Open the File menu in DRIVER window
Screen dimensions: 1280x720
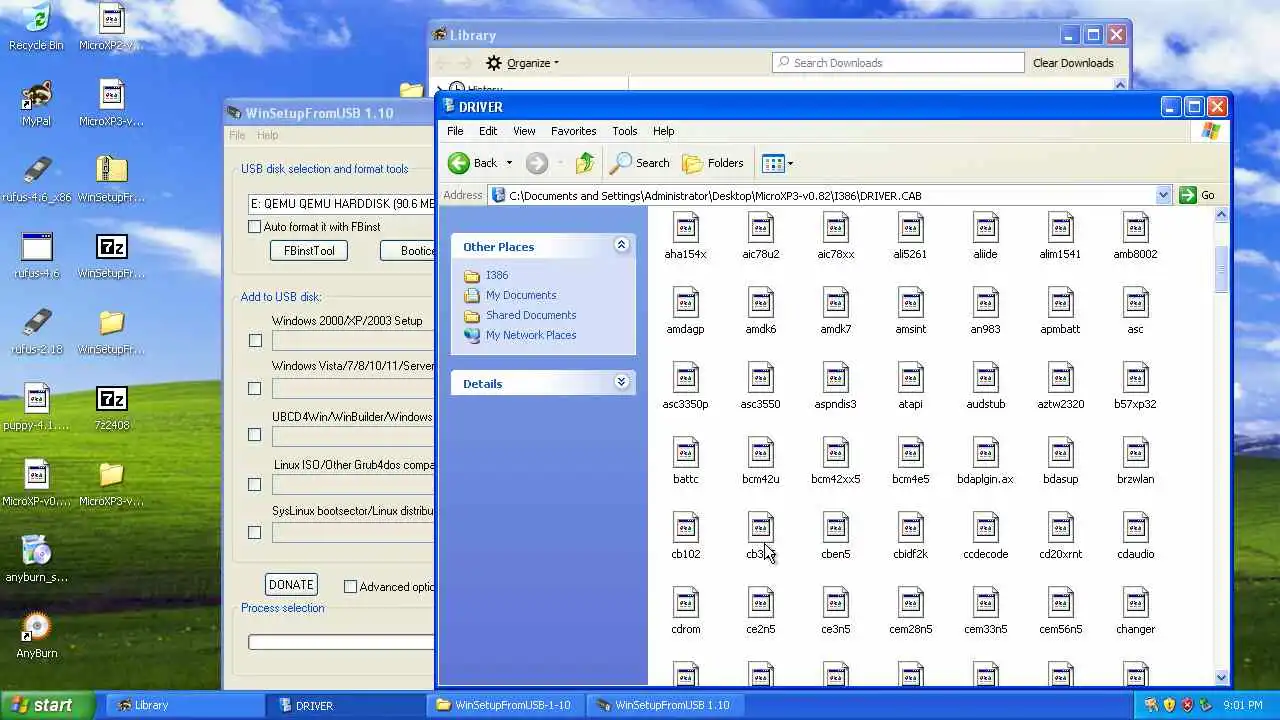455,131
